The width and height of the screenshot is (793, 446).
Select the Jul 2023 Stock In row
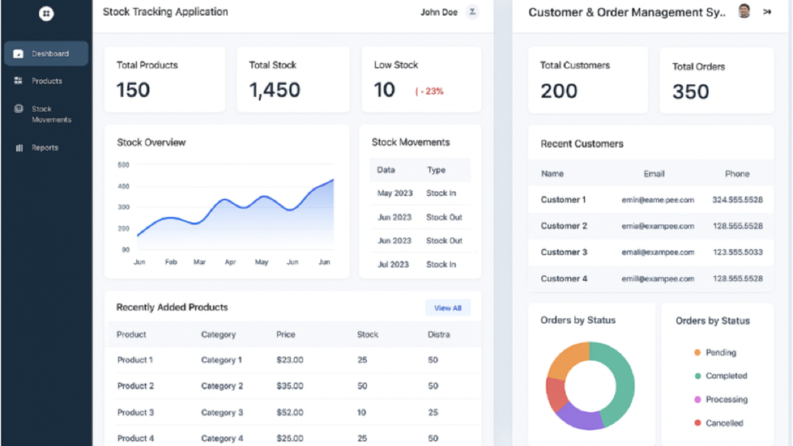[420, 264]
